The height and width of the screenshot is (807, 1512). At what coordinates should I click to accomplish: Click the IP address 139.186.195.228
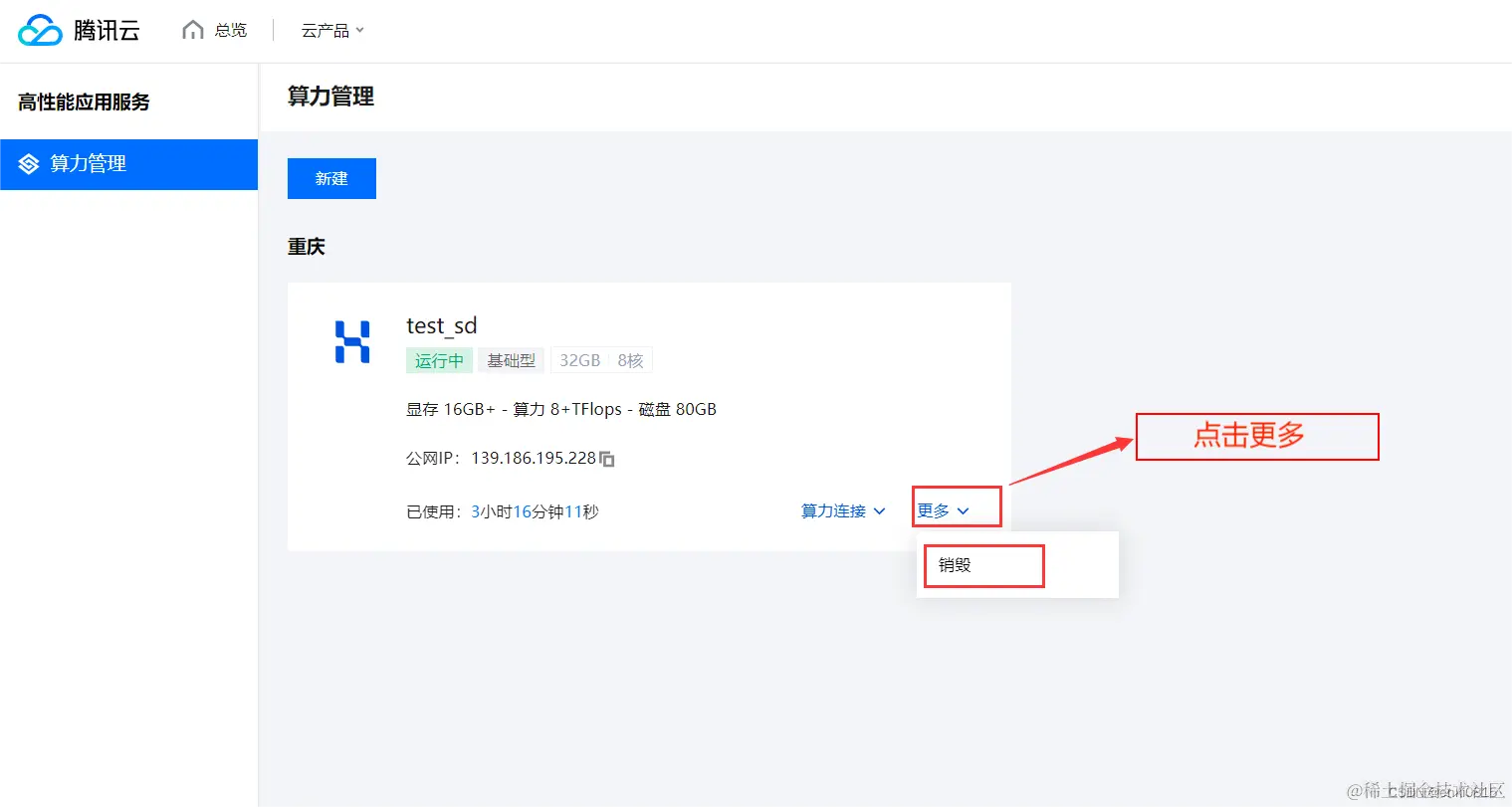coord(534,458)
